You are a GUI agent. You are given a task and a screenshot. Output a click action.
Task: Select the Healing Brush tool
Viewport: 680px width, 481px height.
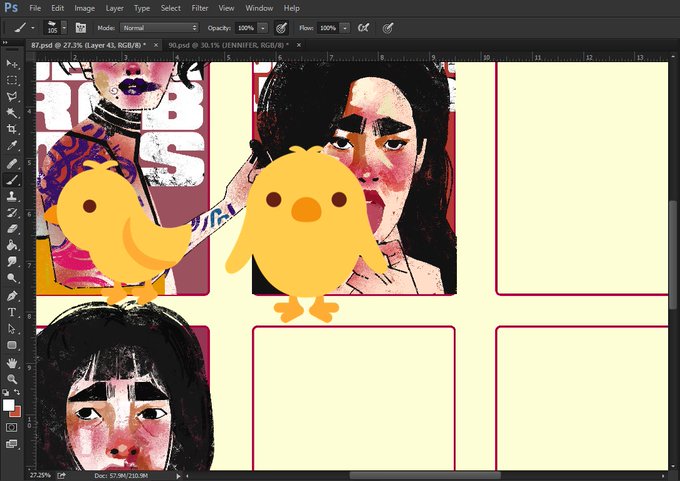pyautogui.click(x=12, y=164)
